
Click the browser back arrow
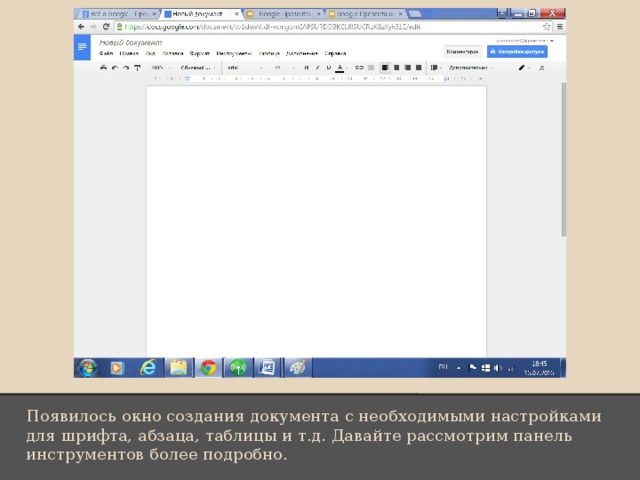point(81,27)
